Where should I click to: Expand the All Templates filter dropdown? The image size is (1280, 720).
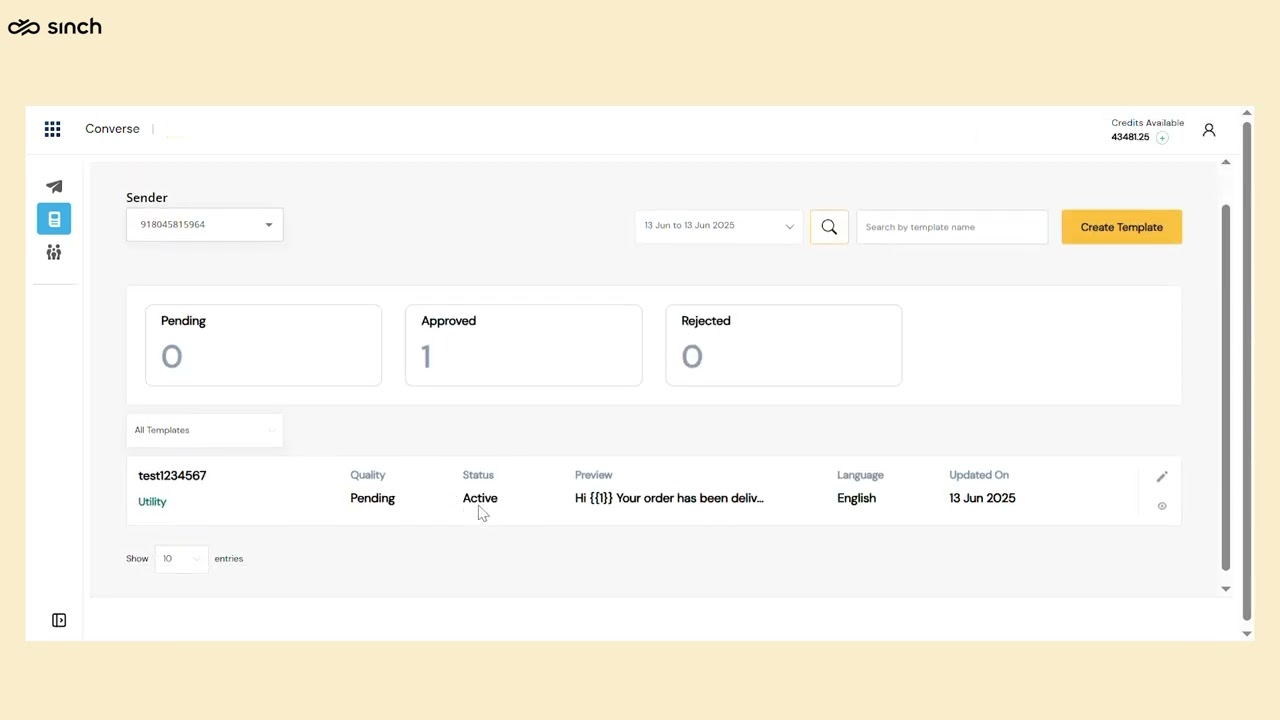205,430
